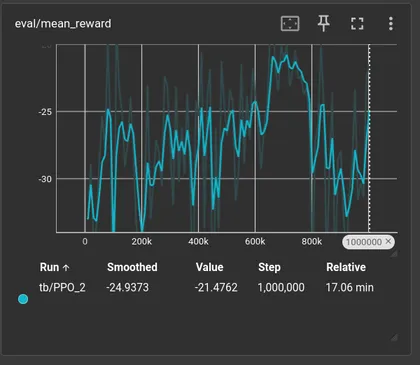
Task: Click the -30 y-axis label
Action: (x=45, y=179)
